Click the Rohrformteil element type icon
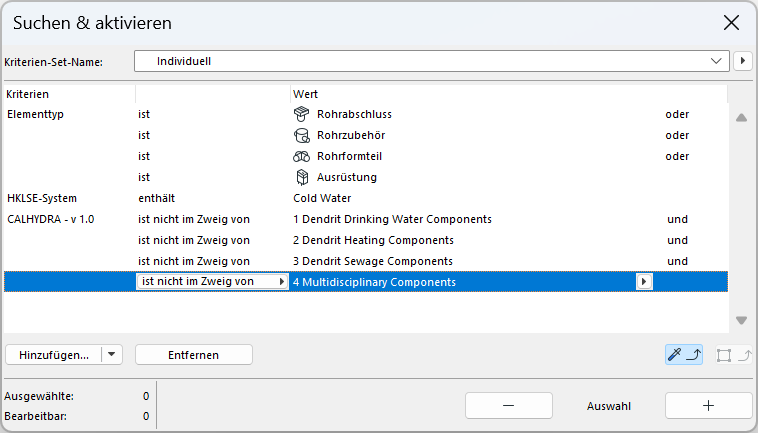The width and height of the screenshot is (758, 433). click(300, 156)
